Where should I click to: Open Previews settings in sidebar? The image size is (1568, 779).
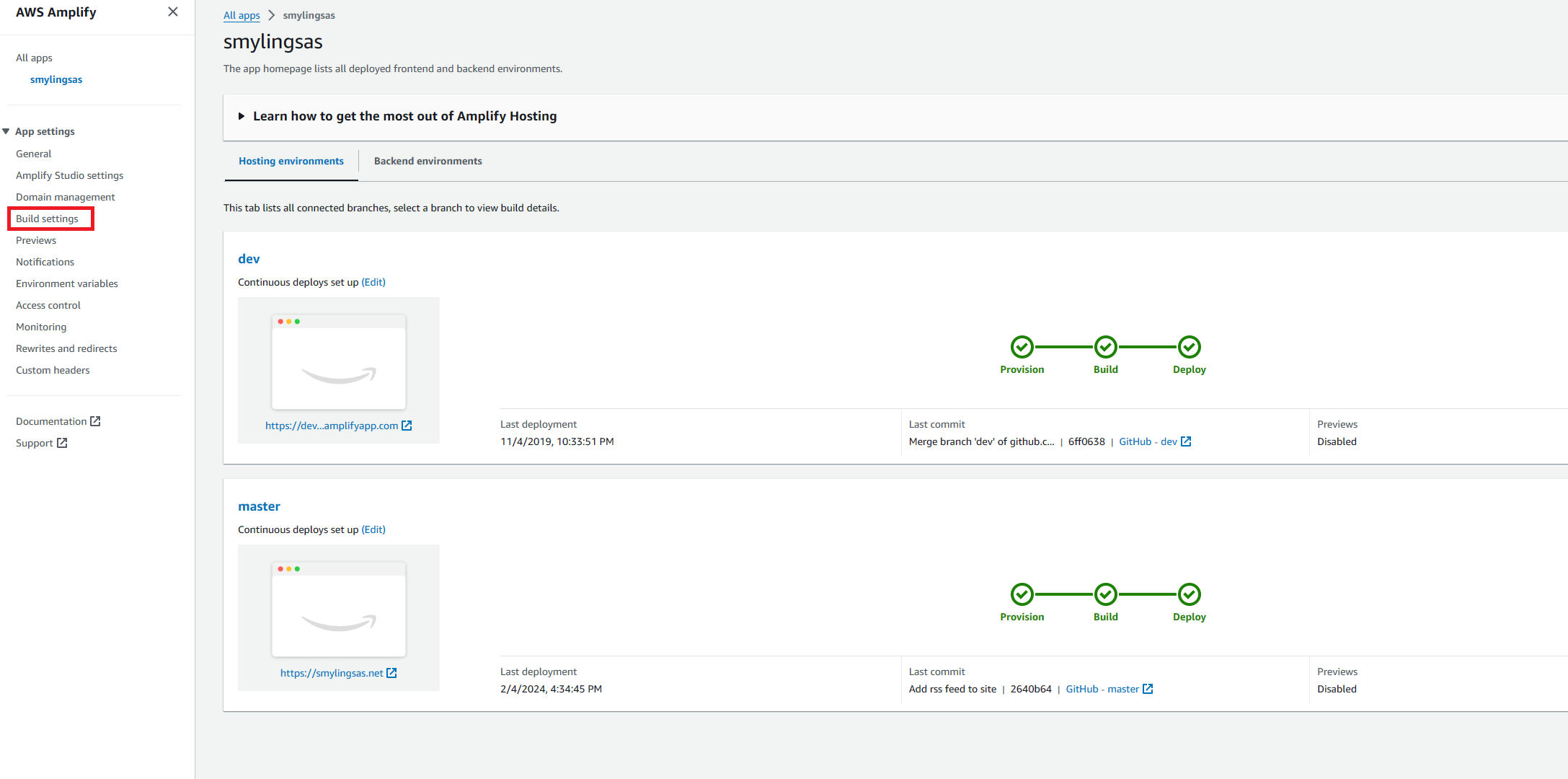(x=36, y=240)
